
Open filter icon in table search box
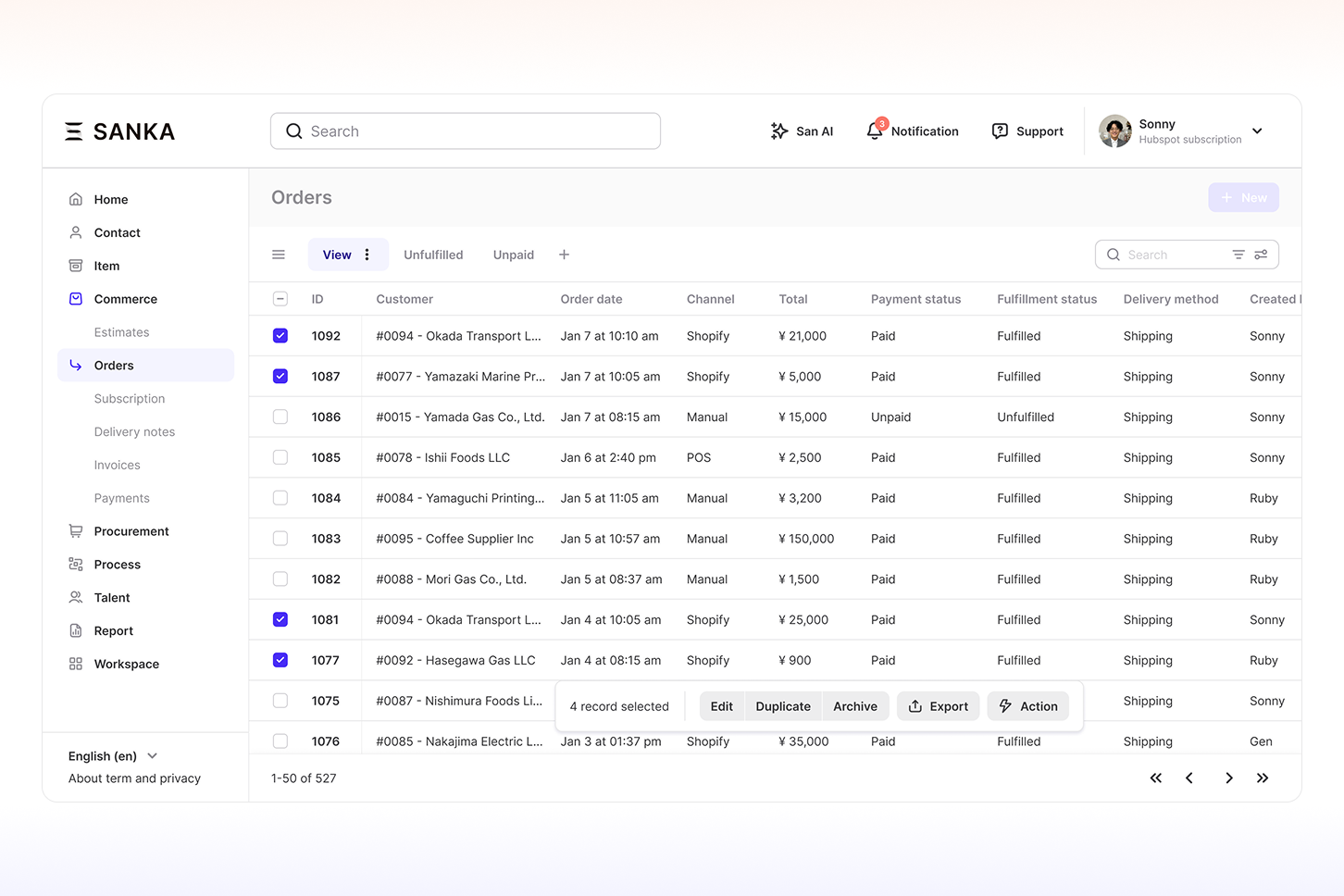coord(1238,255)
